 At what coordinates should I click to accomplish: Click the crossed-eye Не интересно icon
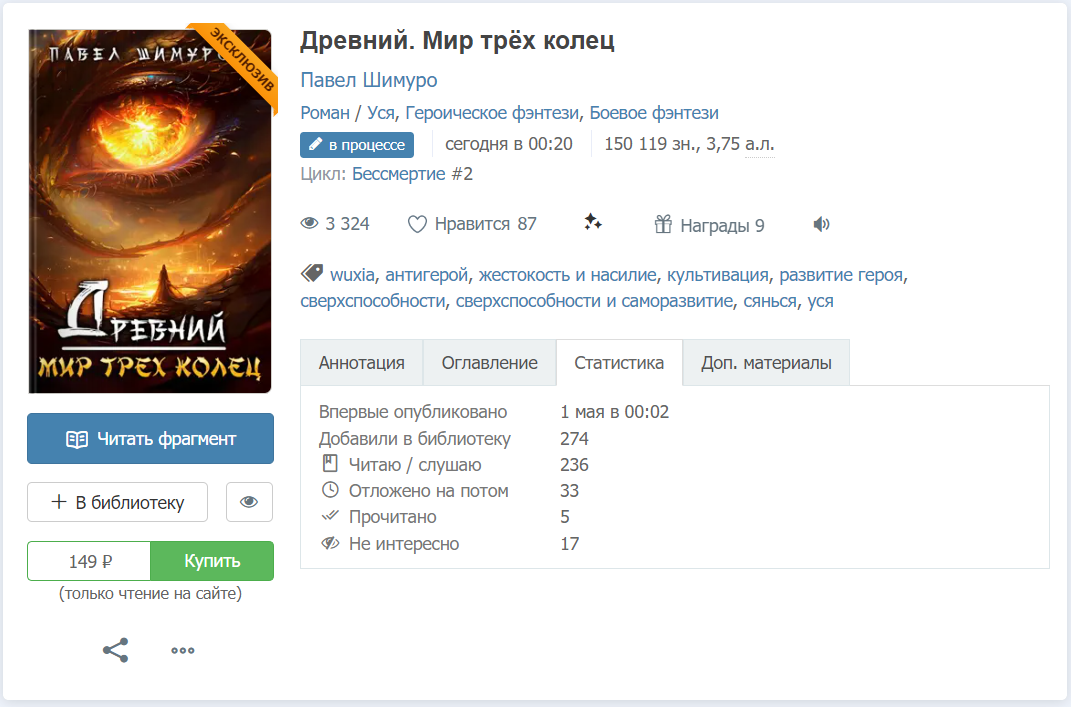[x=330, y=543]
